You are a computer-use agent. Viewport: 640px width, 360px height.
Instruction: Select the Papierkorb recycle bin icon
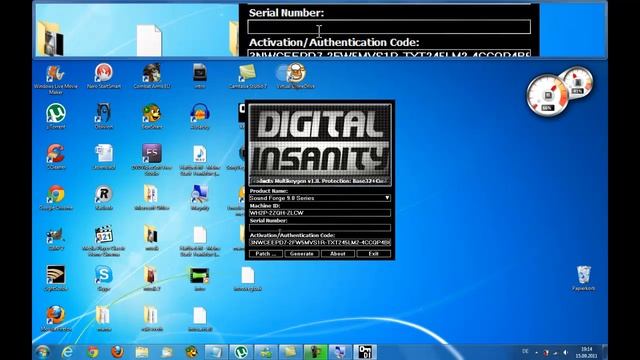tap(584, 278)
